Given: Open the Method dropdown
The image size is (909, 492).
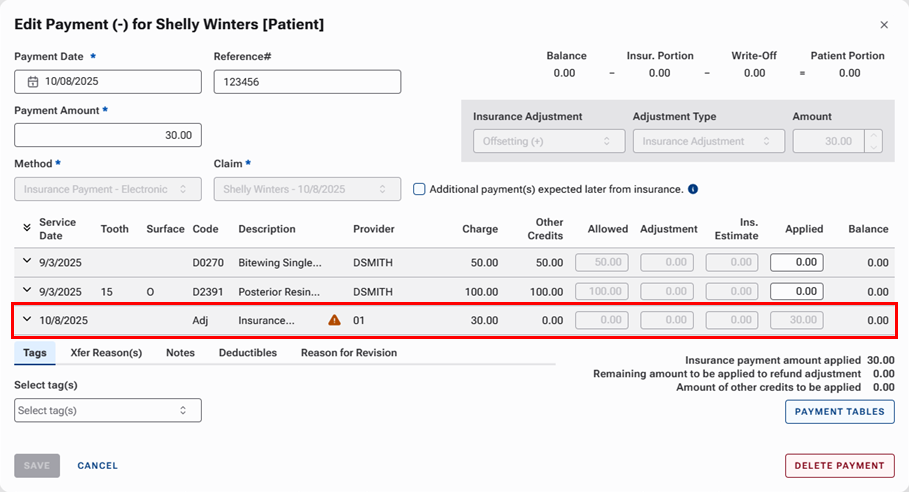Looking at the screenshot, I should tap(108, 189).
